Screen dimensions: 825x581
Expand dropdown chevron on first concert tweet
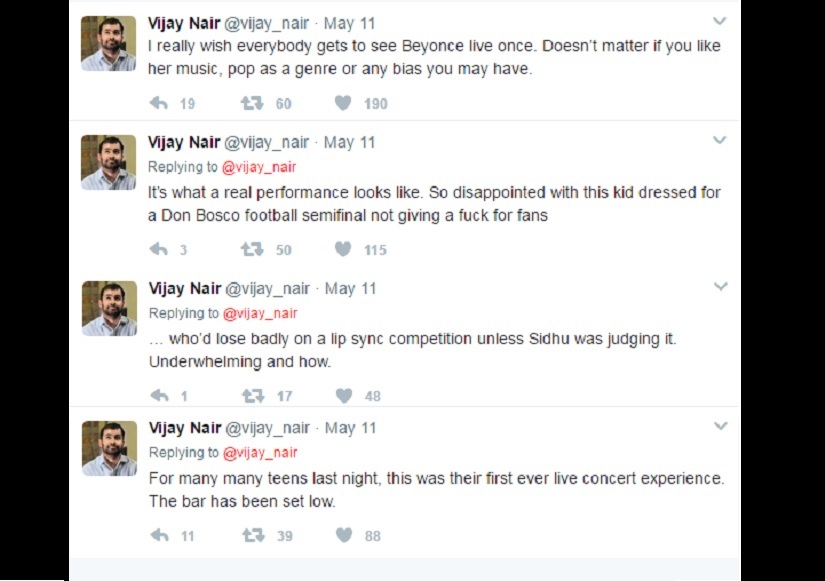[x=719, y=427]
